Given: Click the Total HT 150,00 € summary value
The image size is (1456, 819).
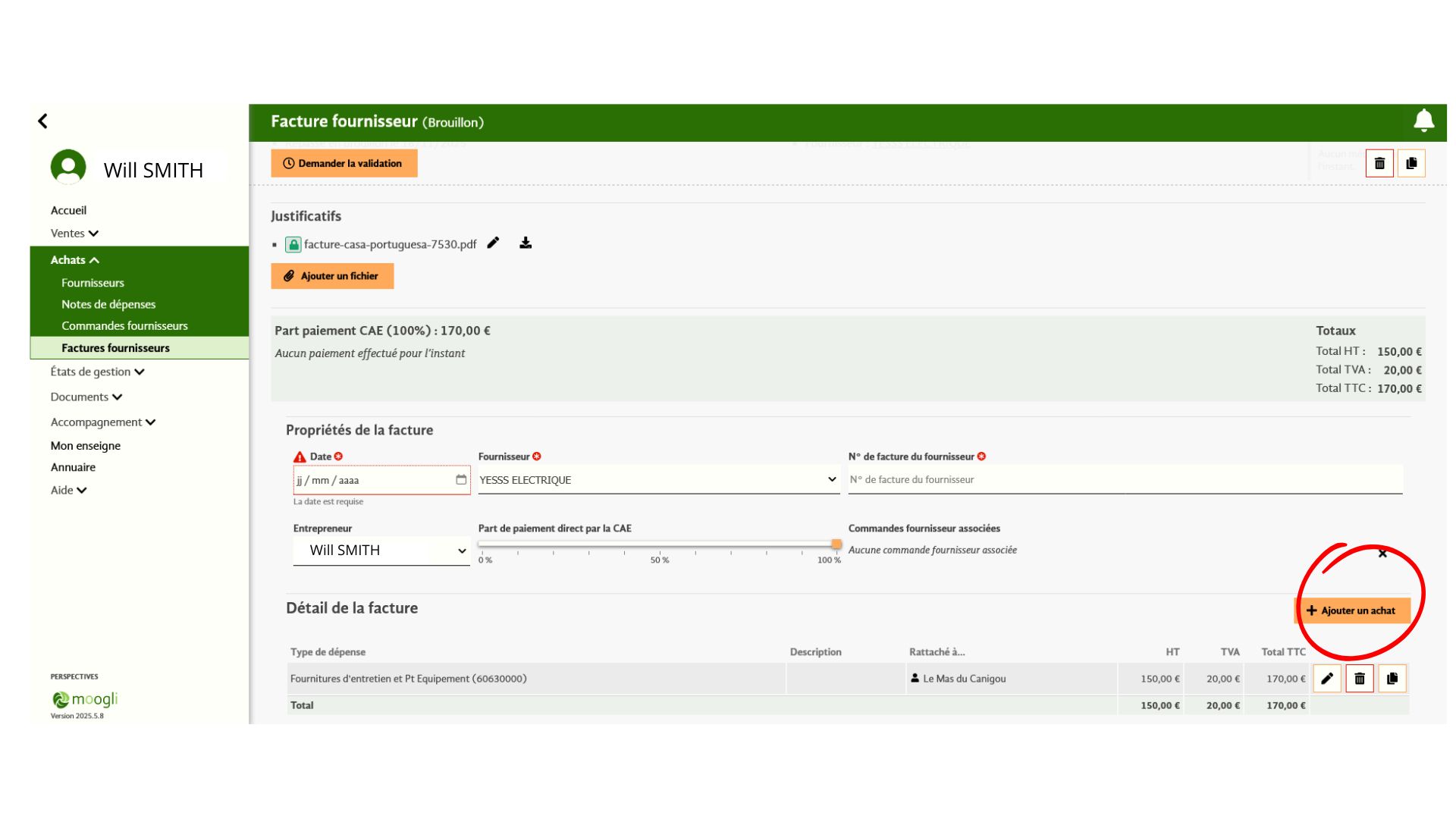Looking at the screenshot, I should click(x=1399, y=352).
